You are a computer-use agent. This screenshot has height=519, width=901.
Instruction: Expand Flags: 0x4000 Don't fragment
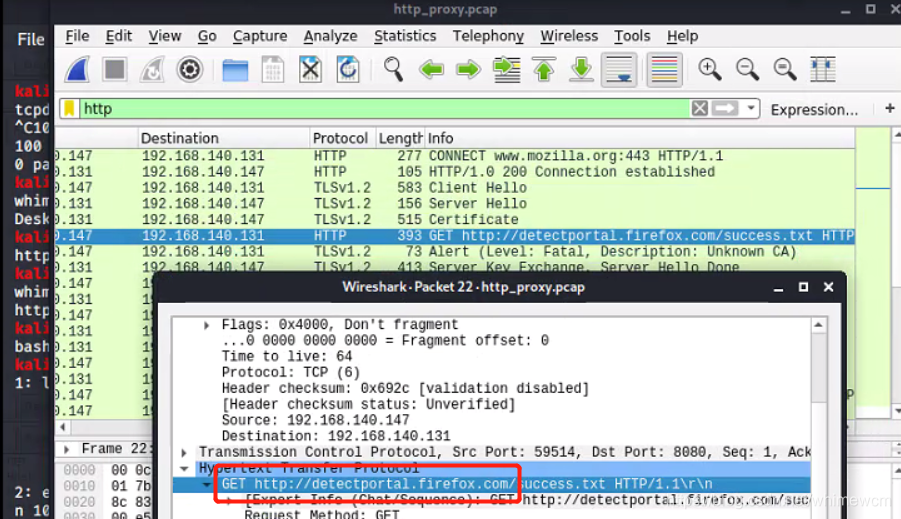(206, 325)
